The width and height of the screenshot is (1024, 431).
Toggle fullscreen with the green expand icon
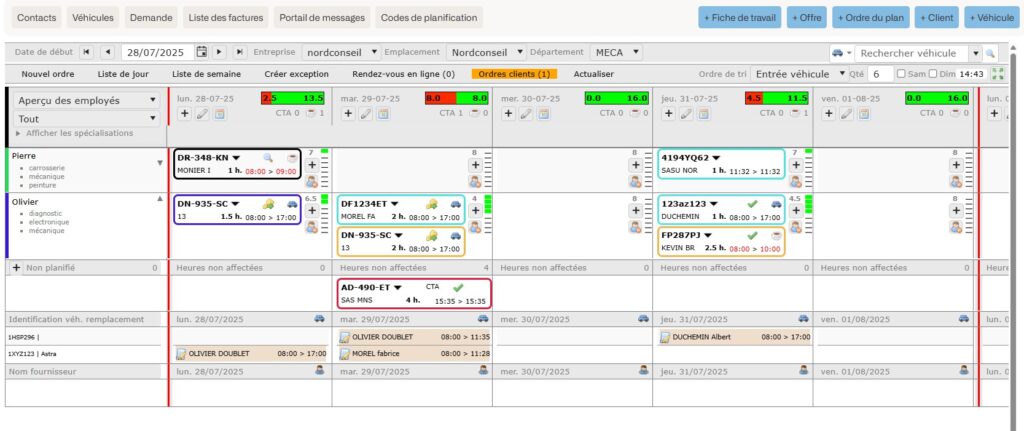[x=997, y=74]
